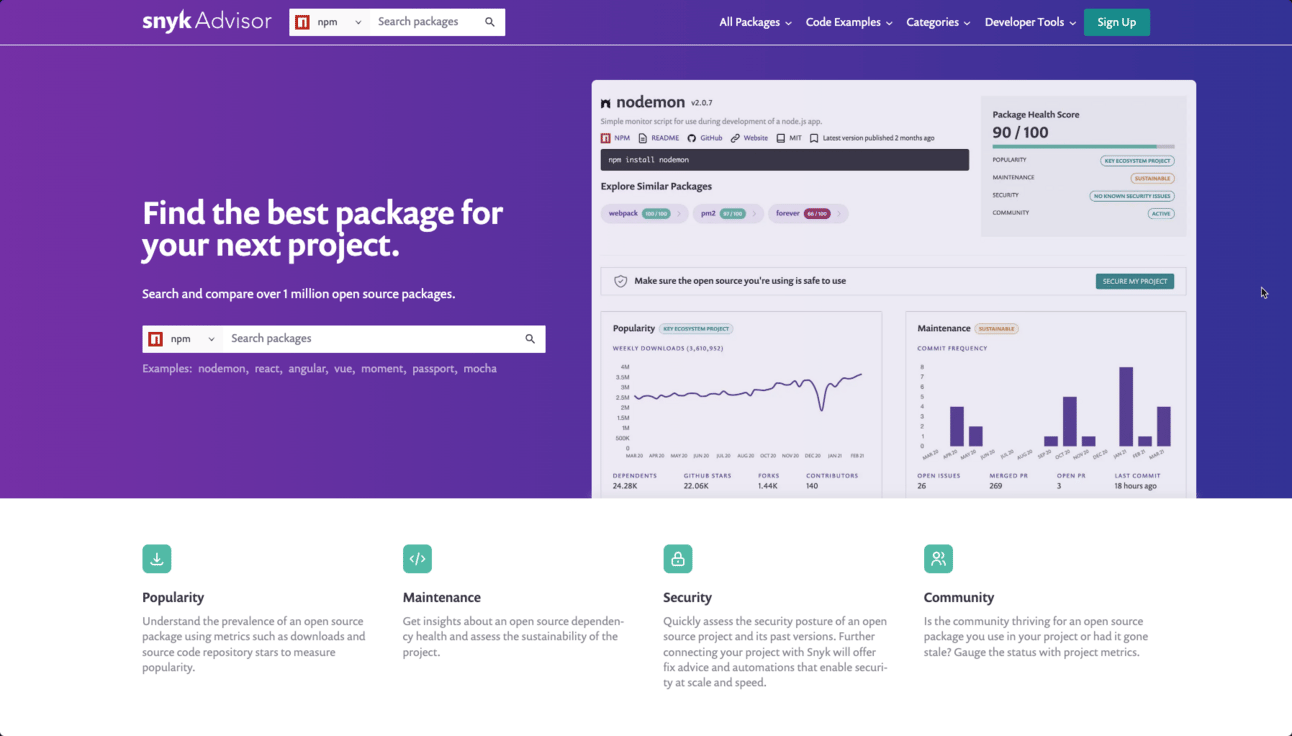Open the npm dropdown in the hero search bar
1292x736 pixels.
point(183,339)
